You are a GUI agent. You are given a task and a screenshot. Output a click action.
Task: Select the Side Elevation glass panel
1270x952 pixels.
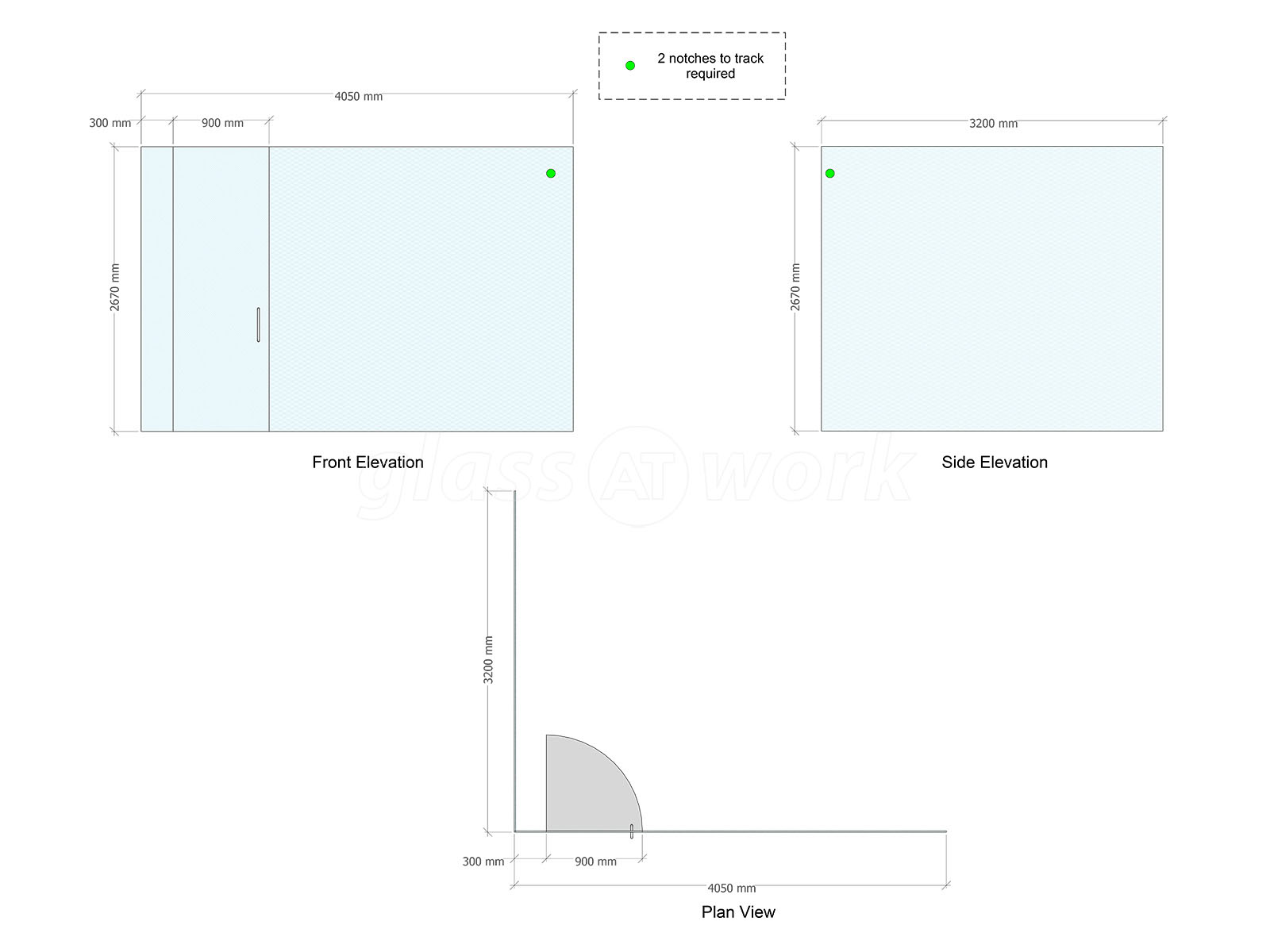[992, 289]
